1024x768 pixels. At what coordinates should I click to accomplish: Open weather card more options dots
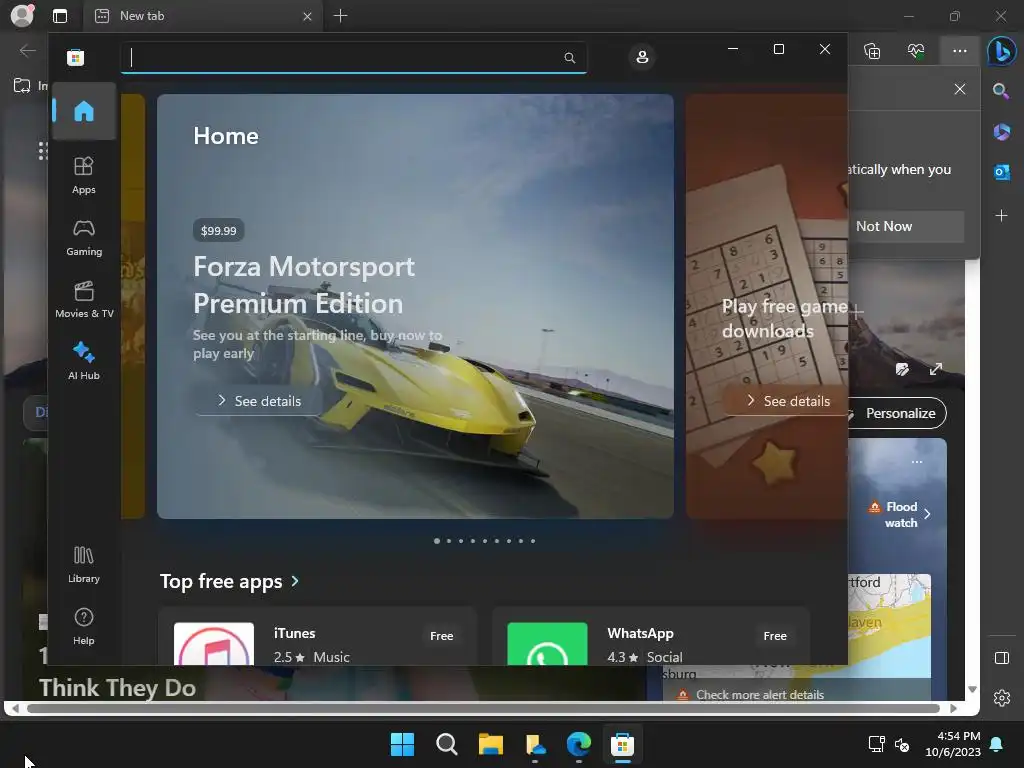coord(917,462)
